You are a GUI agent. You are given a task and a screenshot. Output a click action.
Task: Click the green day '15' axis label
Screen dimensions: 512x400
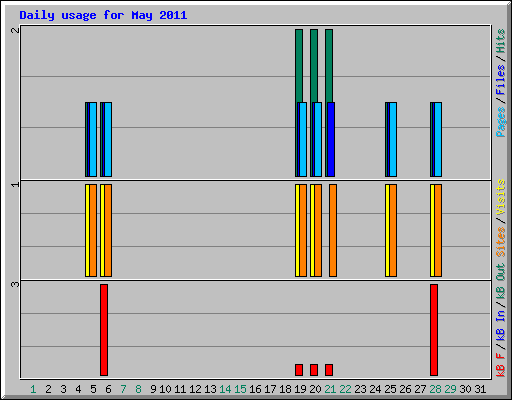tap(240, 389)
